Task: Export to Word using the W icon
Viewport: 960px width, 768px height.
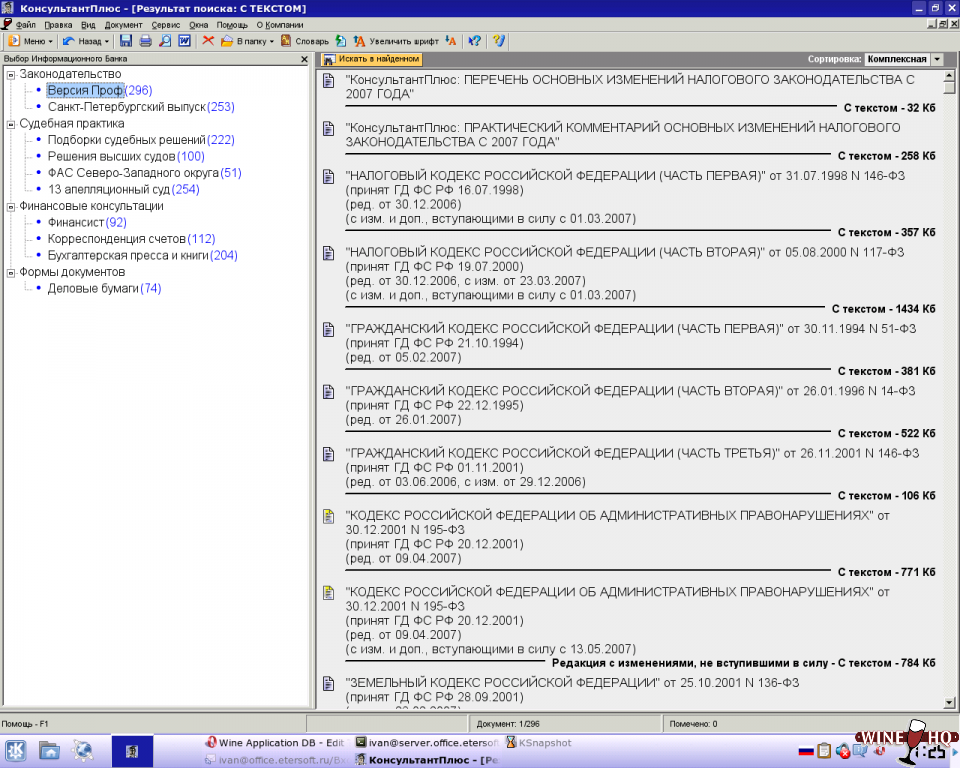Action: [184, 41]
